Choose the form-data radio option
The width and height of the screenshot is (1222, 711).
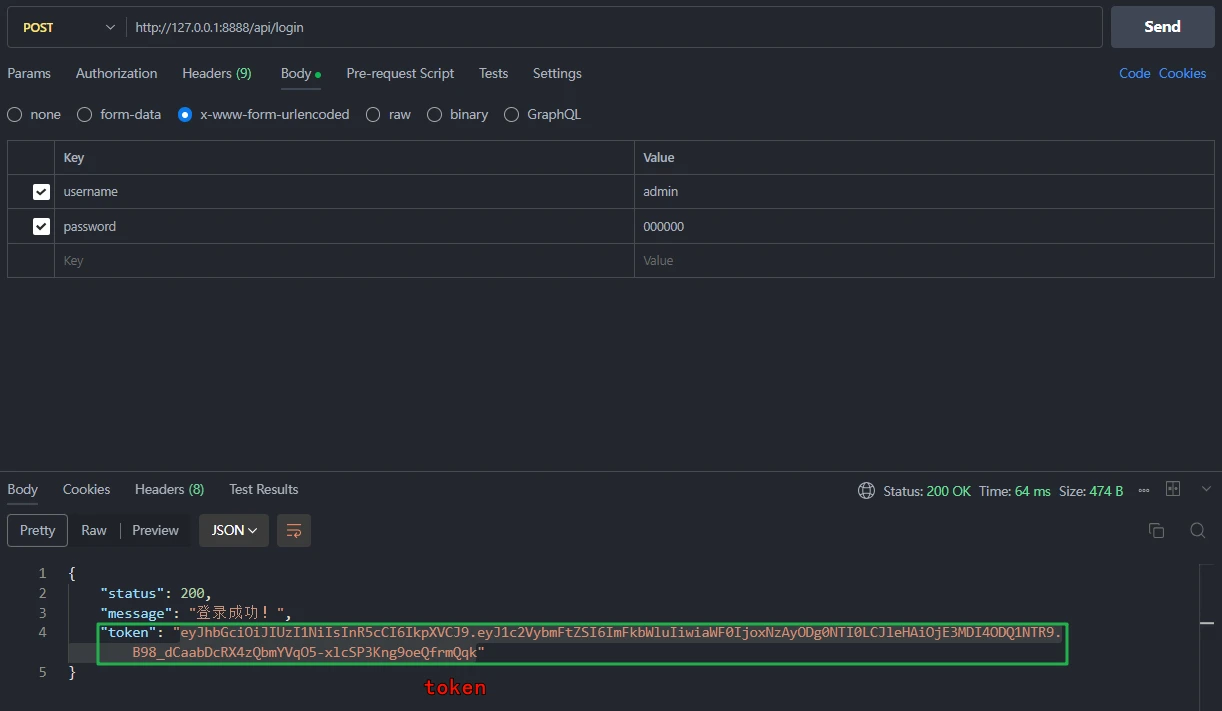pos(85,115)
